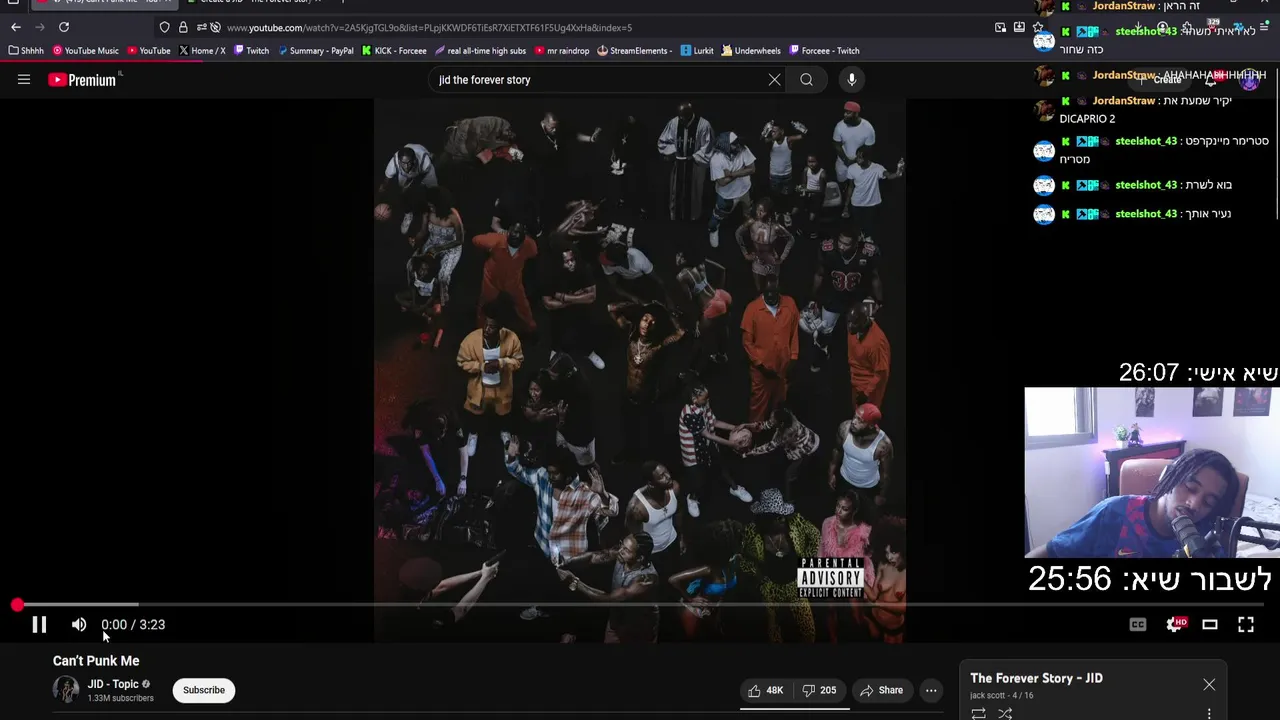
Task: Reload the page with the browser refresh icon
Action: [x=64, y=27]
